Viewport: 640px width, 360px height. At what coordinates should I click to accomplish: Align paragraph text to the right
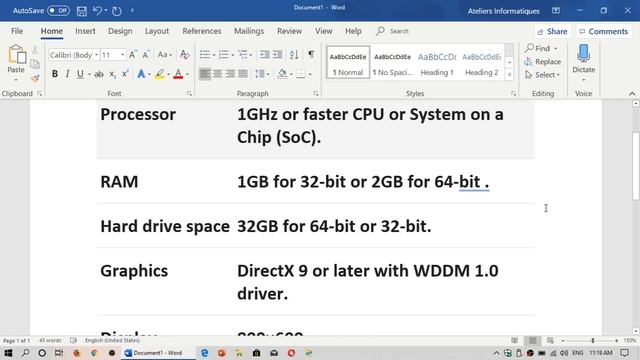pos(230,74)
